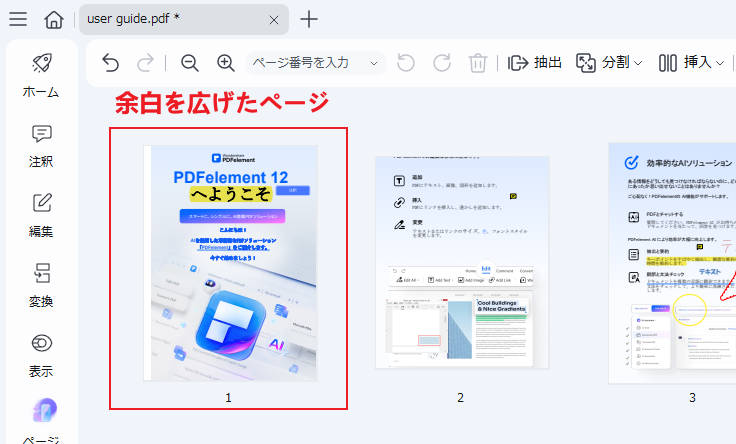736x444 pixels.
Task: Delete the page with the trash icon
Action: 477,62
